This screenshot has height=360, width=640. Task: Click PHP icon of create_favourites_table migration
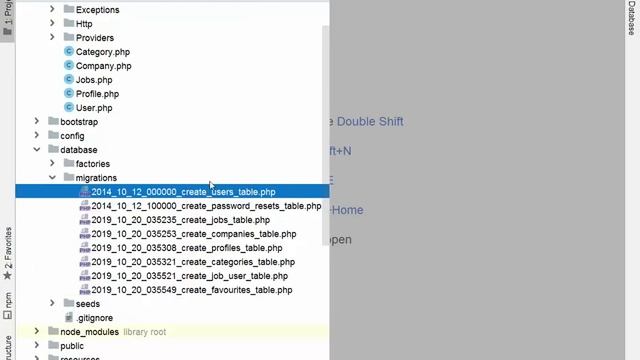[84, 289]
